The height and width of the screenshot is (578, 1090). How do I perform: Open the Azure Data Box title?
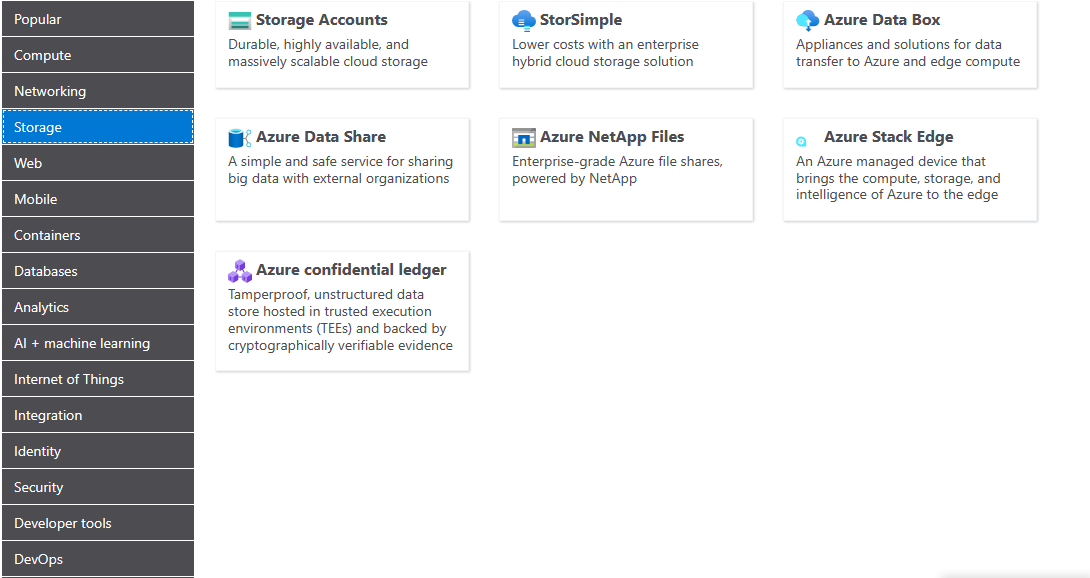click(881, 20)
